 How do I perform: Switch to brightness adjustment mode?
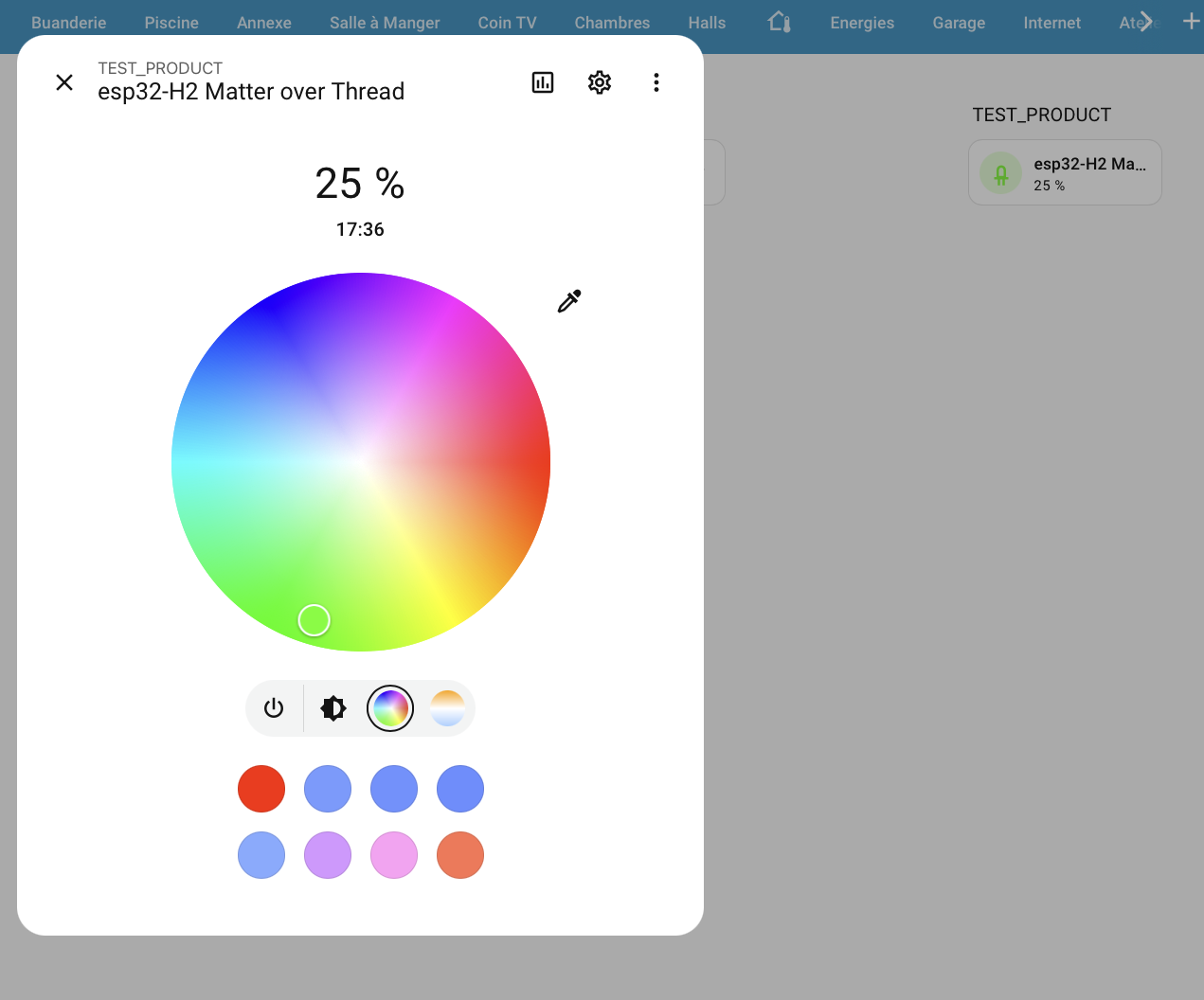click(332, 707)
